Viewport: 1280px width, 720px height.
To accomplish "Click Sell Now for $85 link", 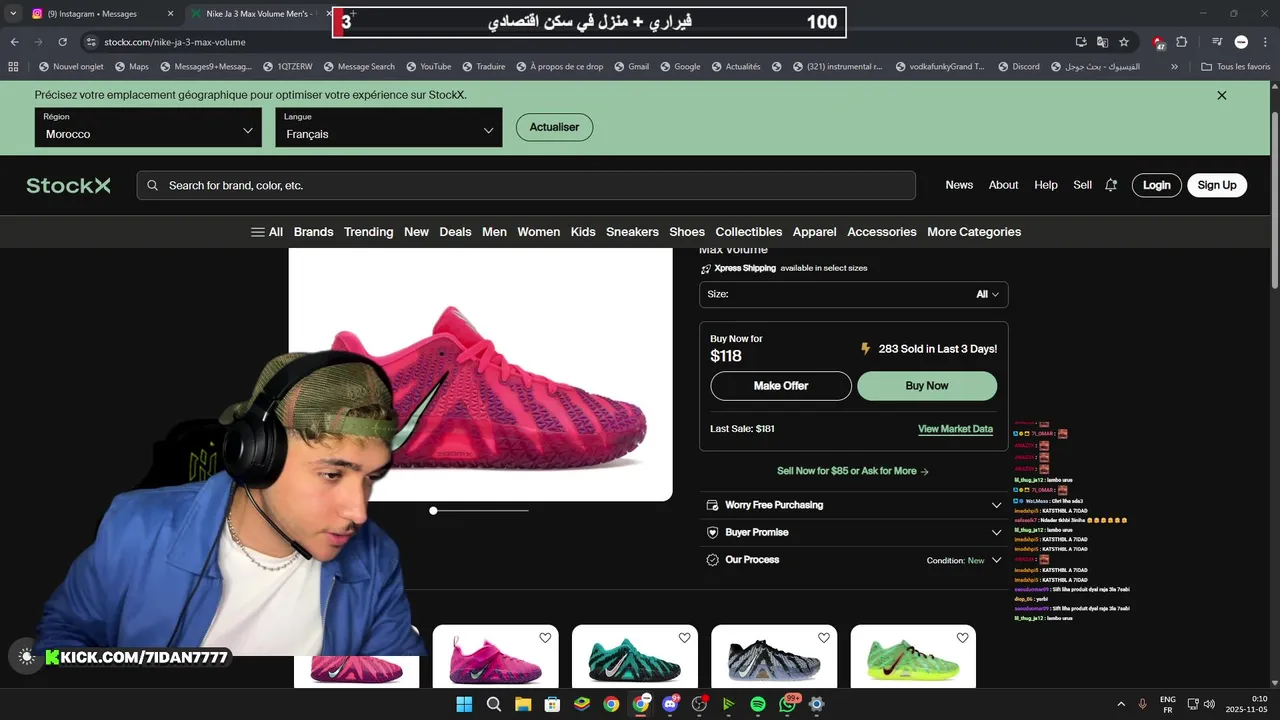I will coord(853,471).
